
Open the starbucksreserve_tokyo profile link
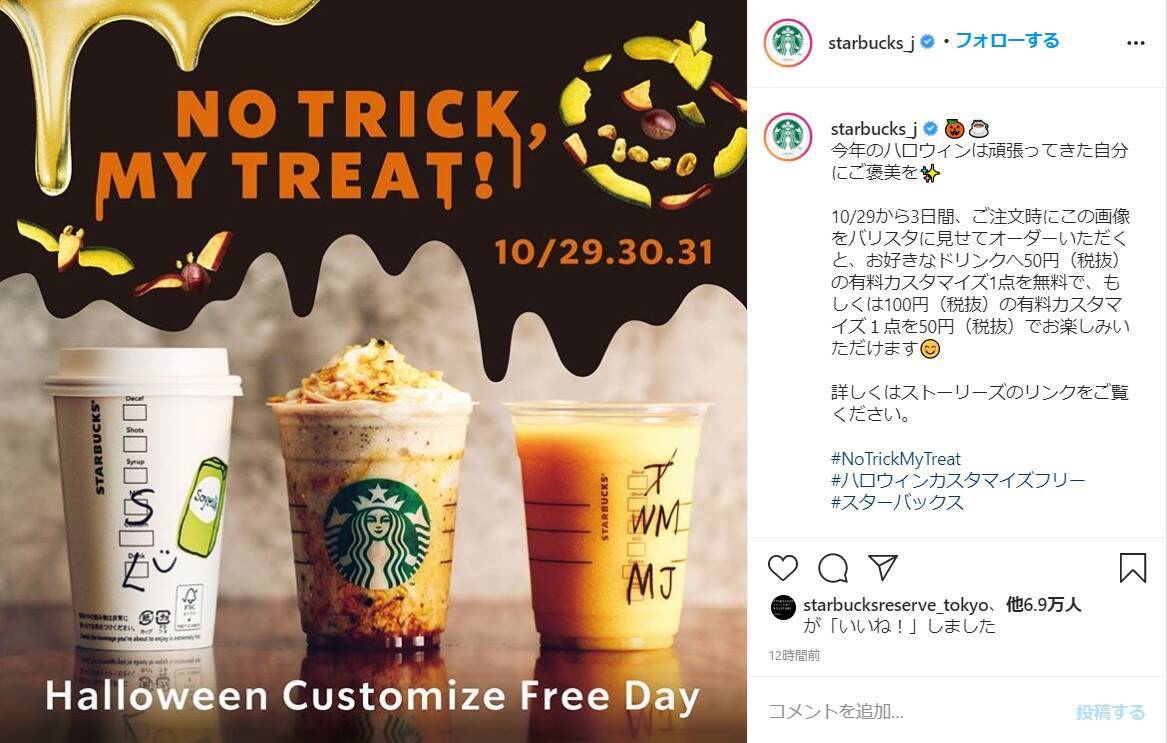click(895, 605)
